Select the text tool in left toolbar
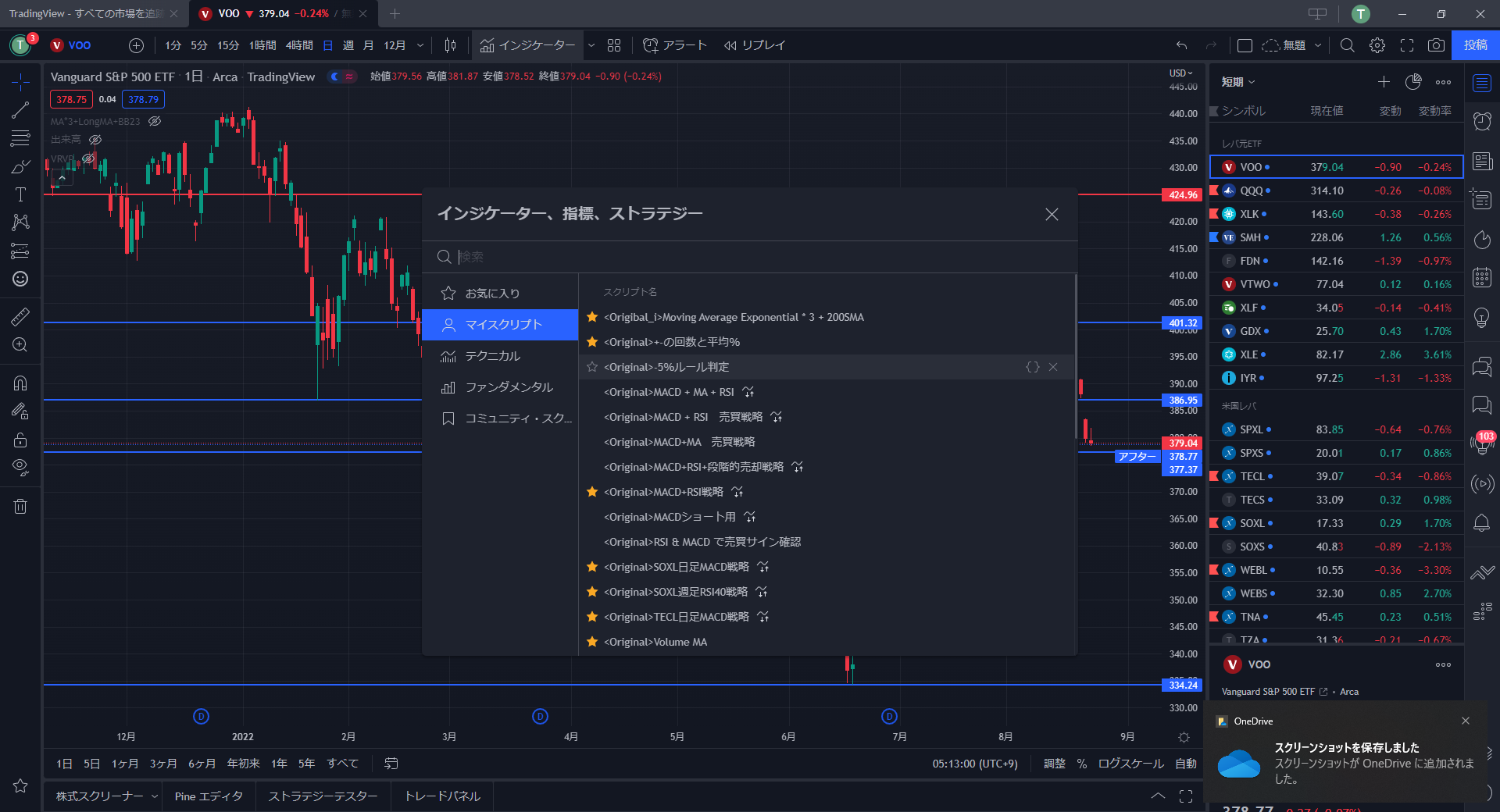Screen dimensions: 1500x812 click(20, 194)
